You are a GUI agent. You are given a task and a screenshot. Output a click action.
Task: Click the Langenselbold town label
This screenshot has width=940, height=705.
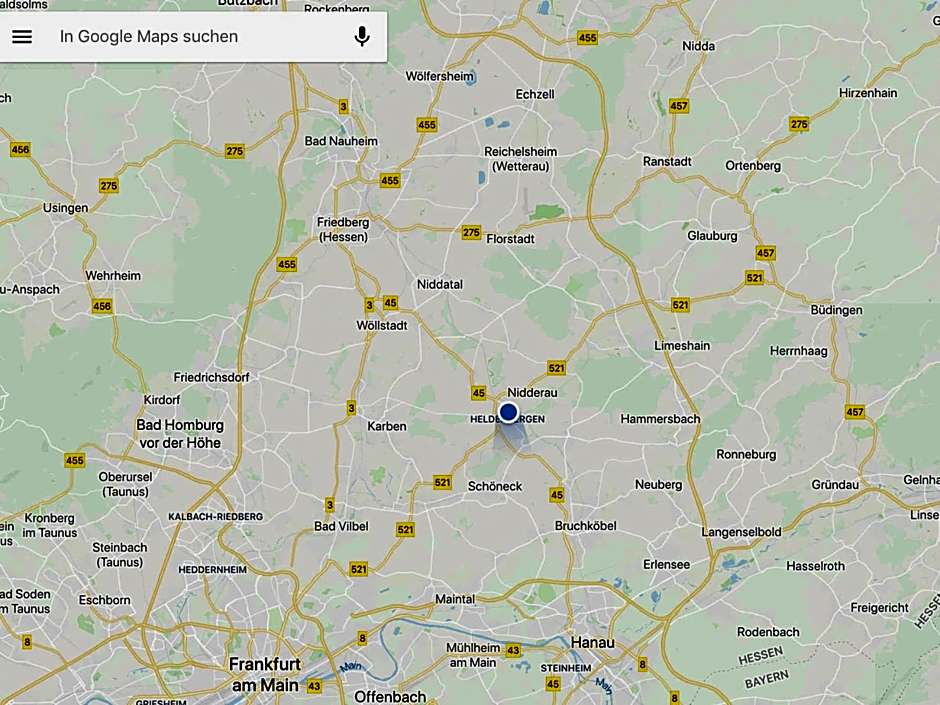coord(742,532)
